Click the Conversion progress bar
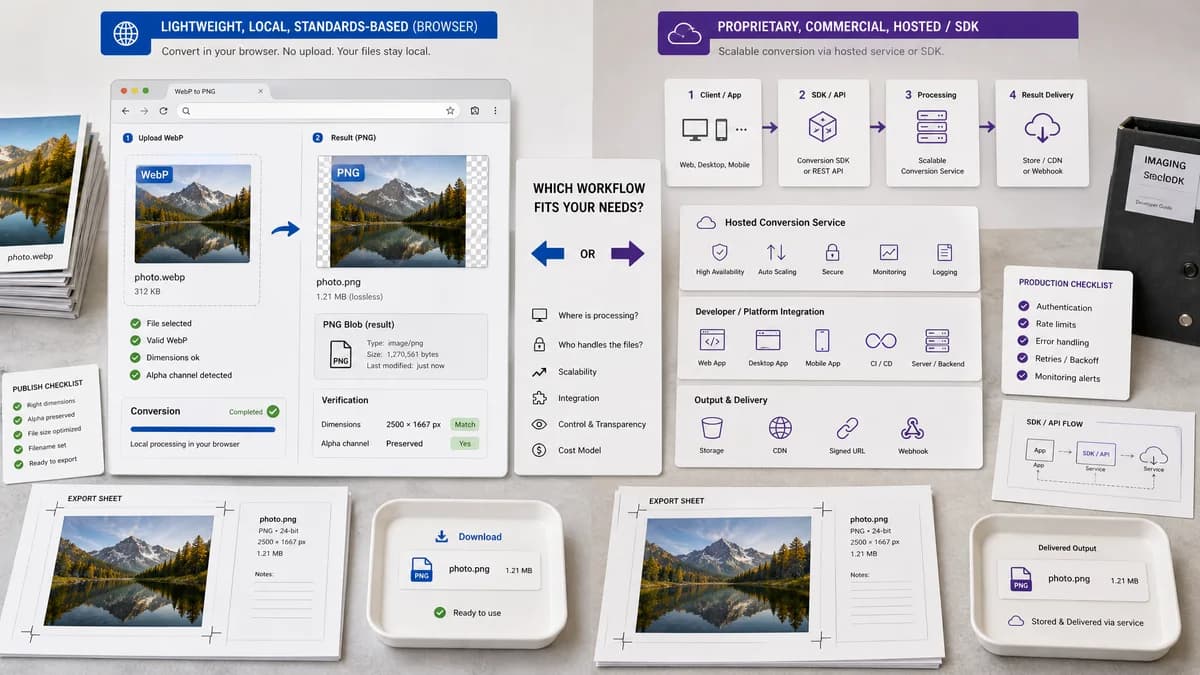This screenshot has width=1200, height=675. [x=203, y=429]
